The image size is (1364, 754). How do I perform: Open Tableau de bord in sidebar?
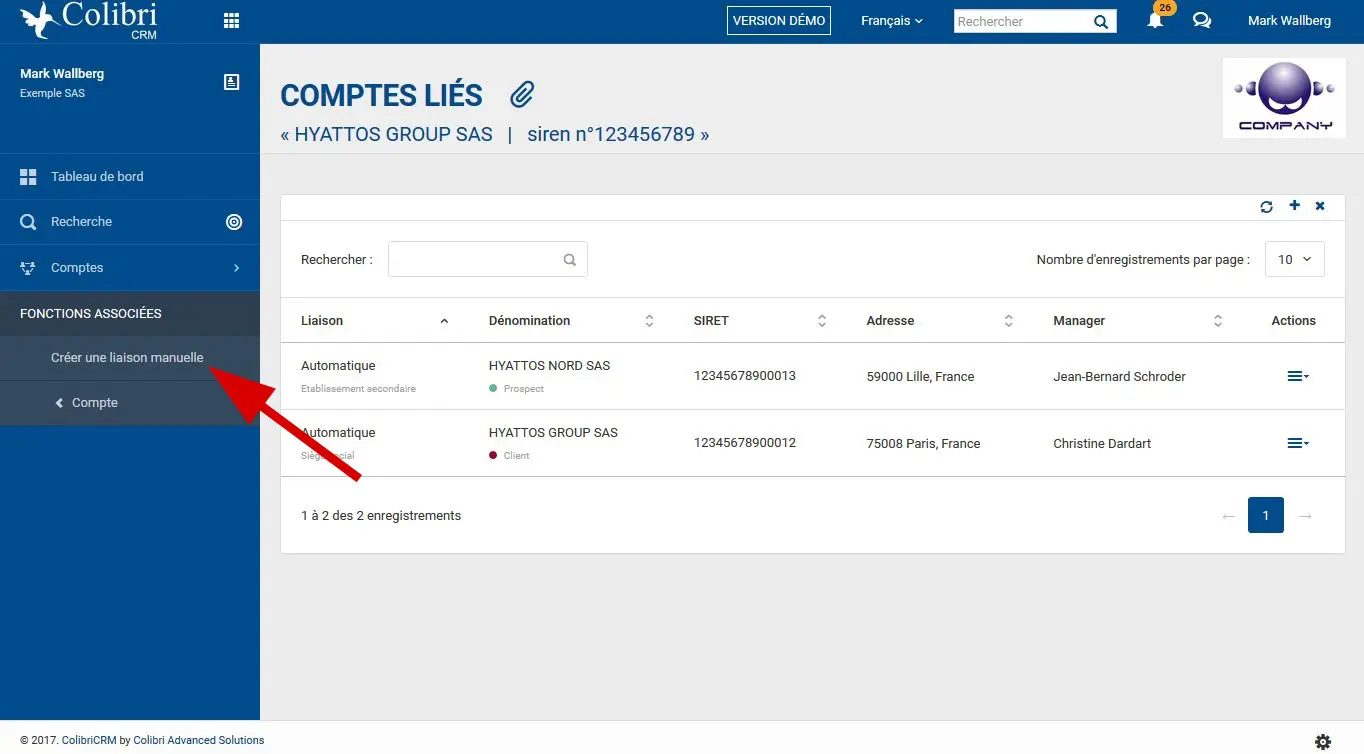[130, 177]
